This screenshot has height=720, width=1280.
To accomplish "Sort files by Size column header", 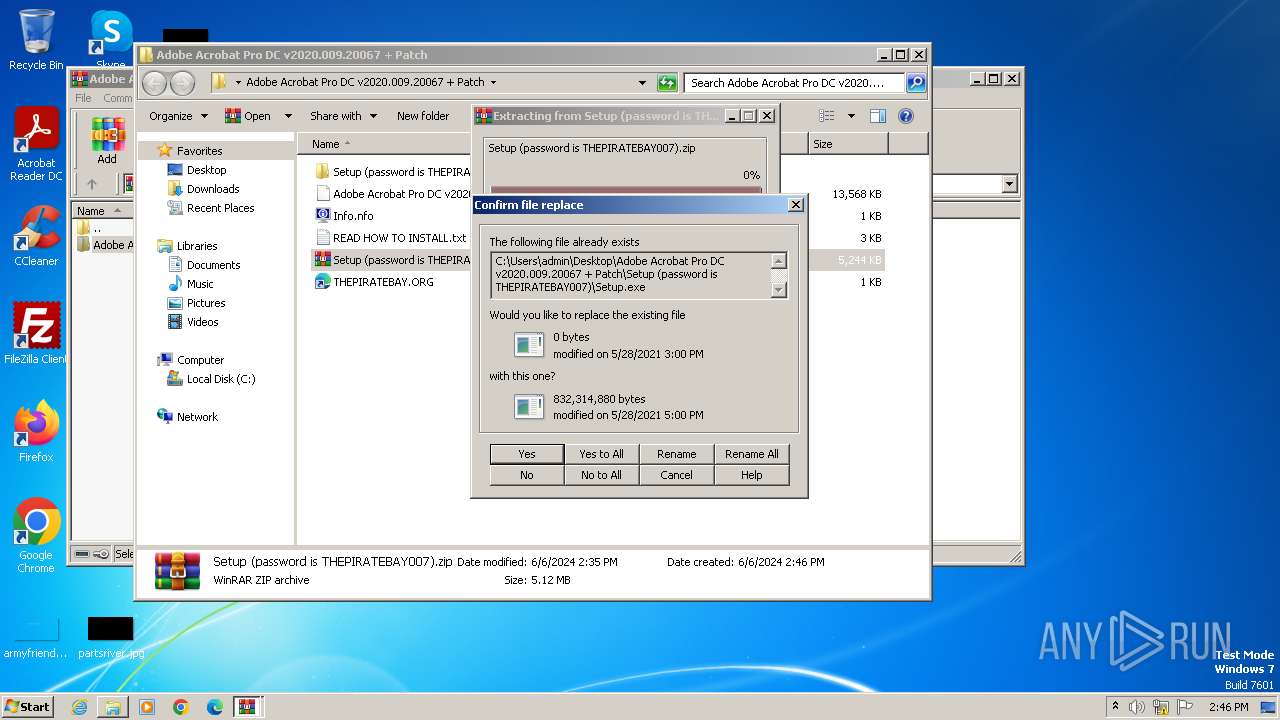I will 846,144.
